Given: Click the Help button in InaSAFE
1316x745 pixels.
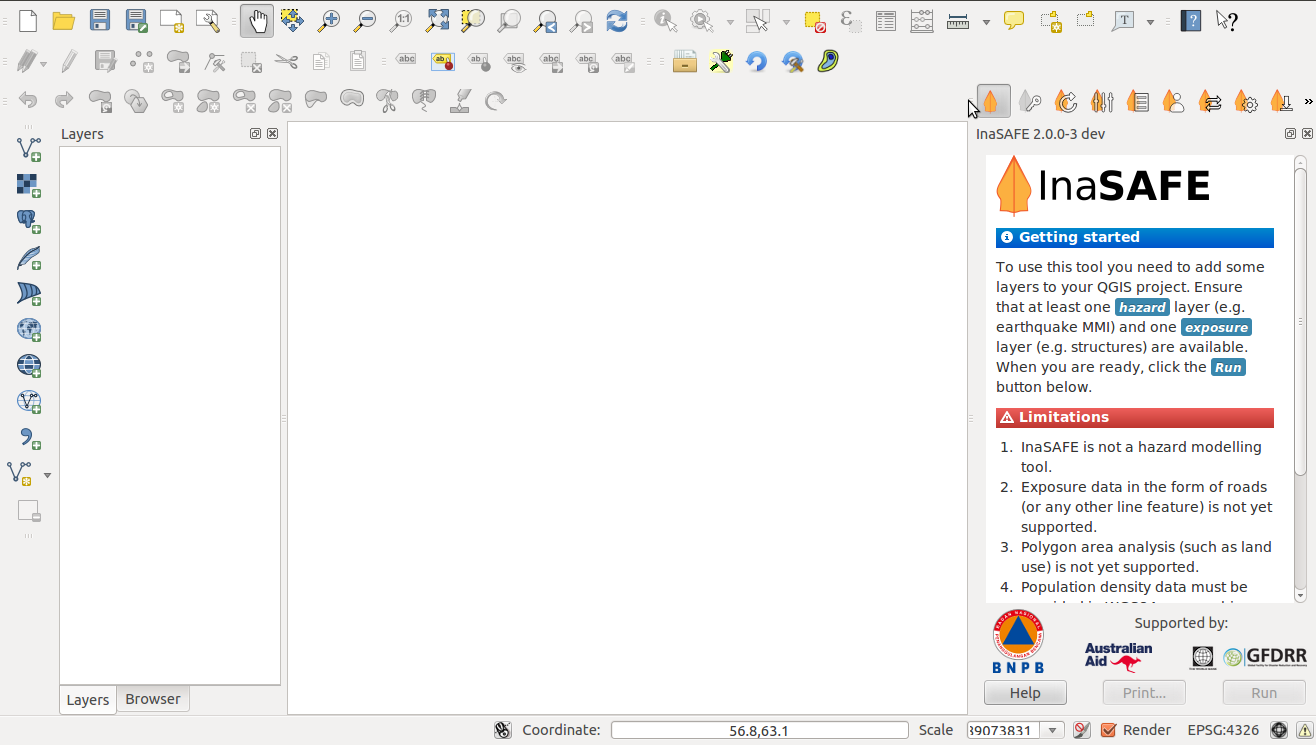Looking at the screenshot, I should coord(1025,693).
